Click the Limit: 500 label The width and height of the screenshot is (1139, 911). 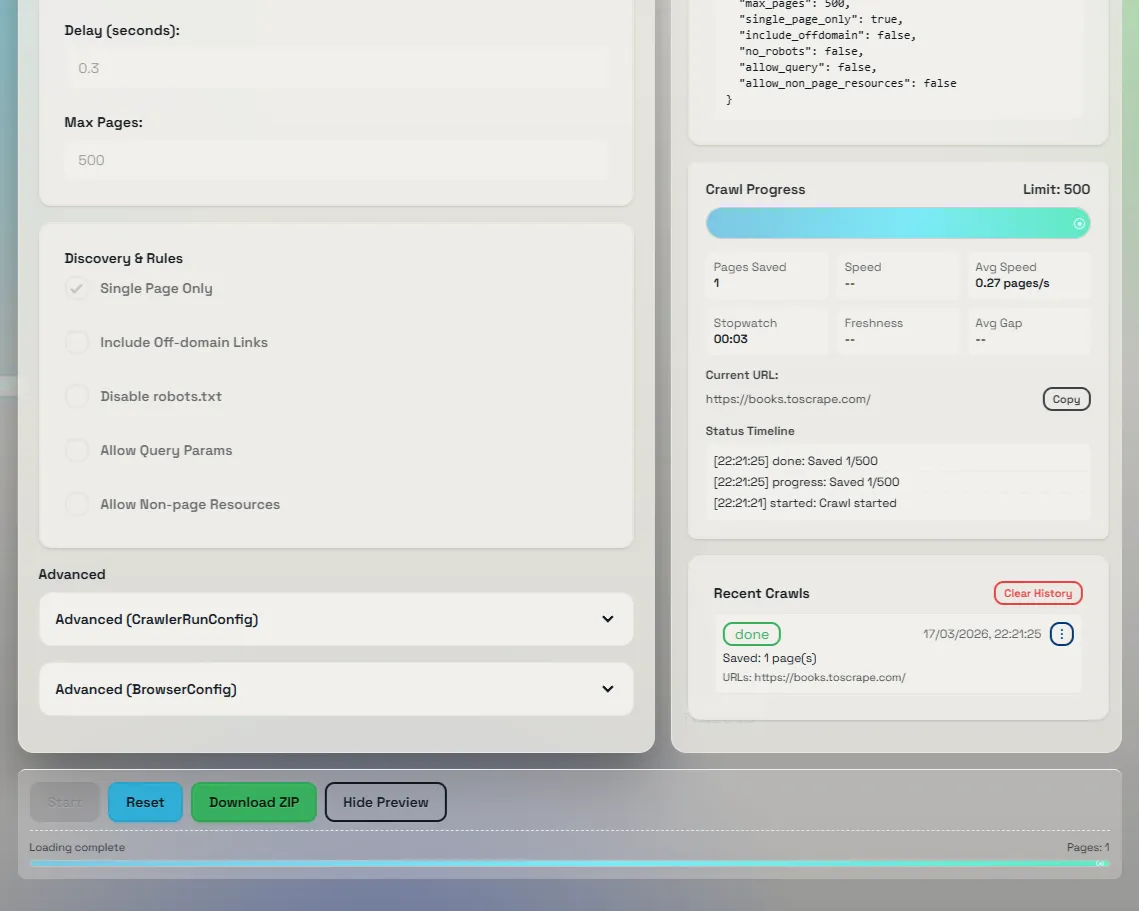1056,190
